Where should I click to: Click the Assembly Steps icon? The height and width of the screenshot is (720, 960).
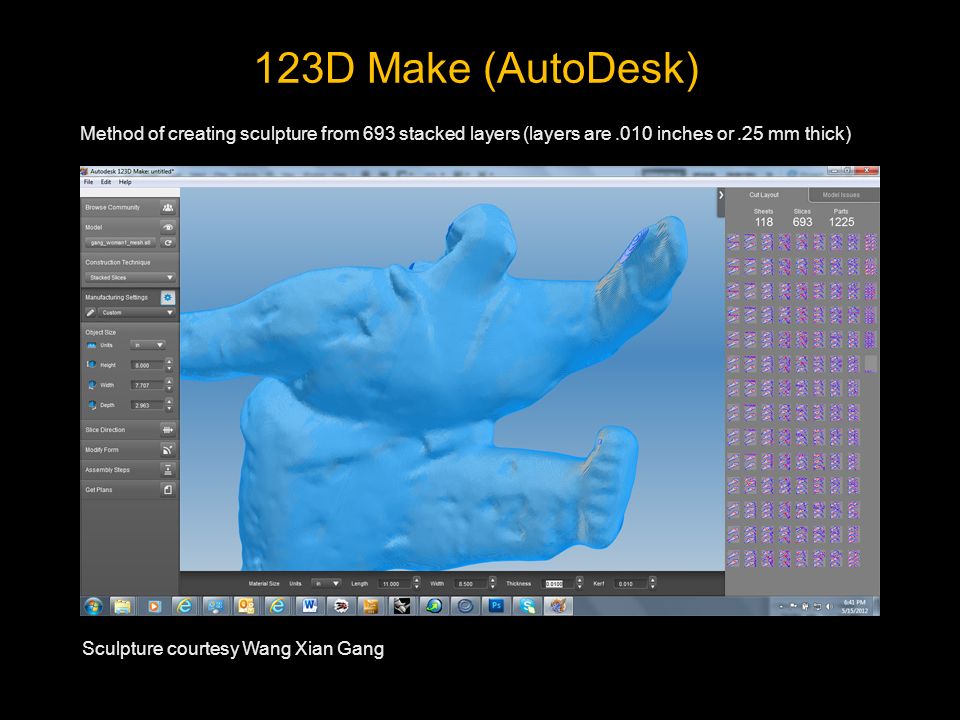167,470
